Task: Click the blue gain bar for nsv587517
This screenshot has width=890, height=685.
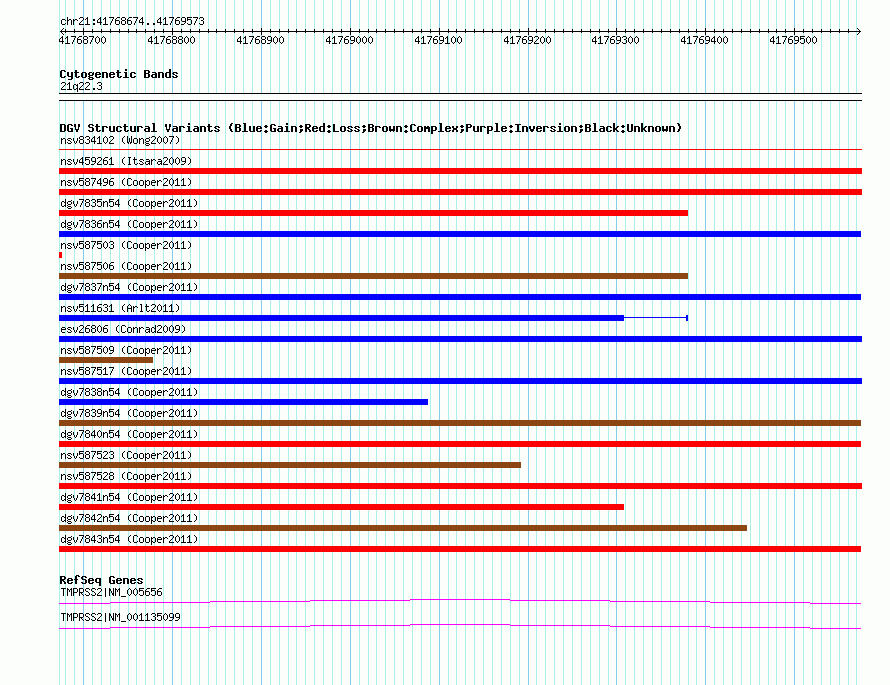Action: [460, 381]
